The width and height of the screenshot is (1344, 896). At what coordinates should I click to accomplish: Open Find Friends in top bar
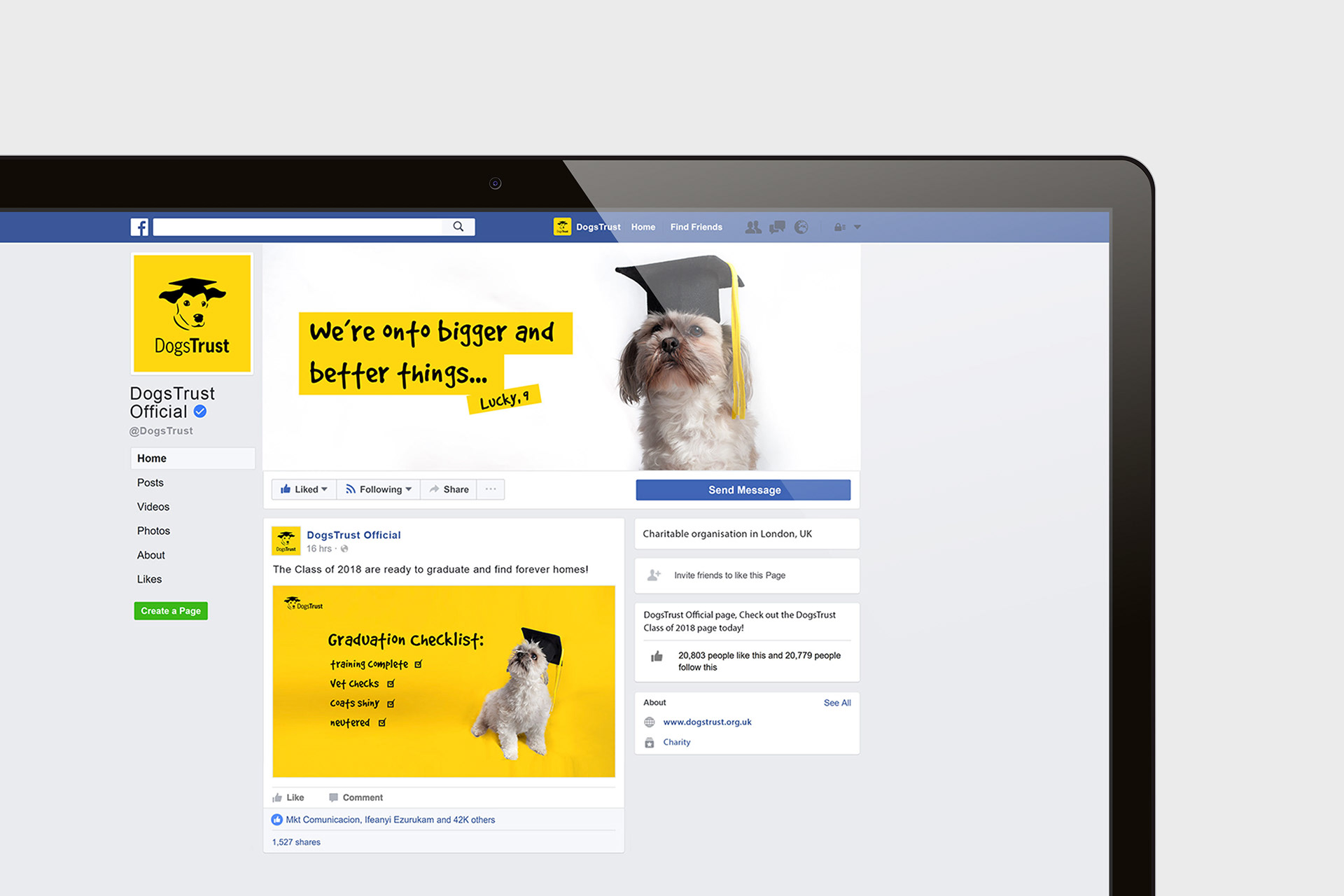tap(696, 227)
